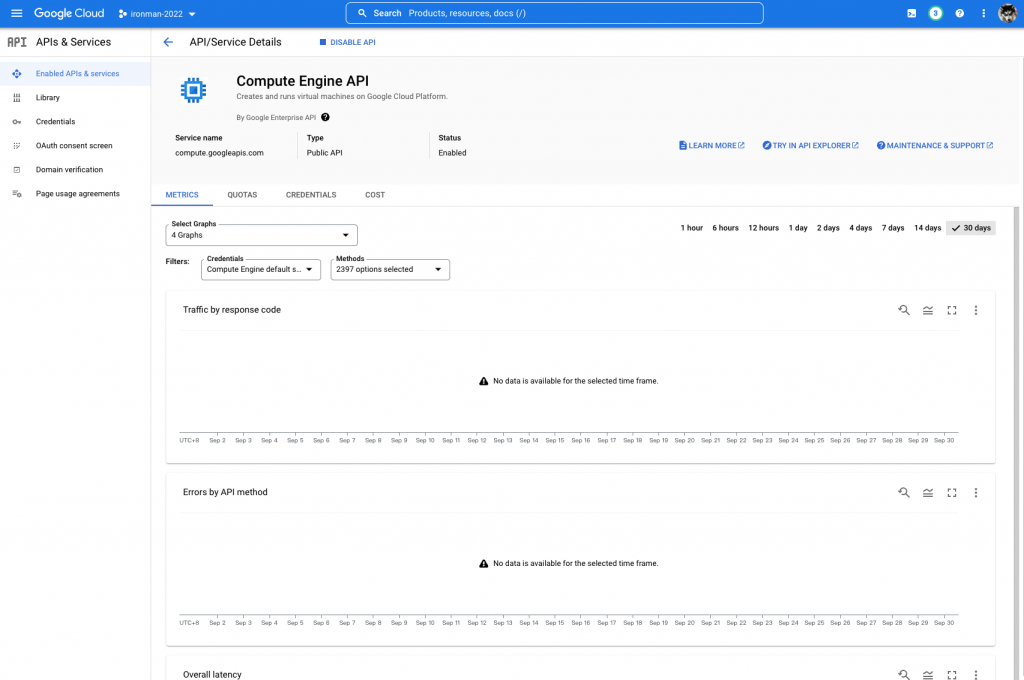This screenshot has height=680, width=1024.
Task: Focus the Search products and resources field
Action: [554, 13]
